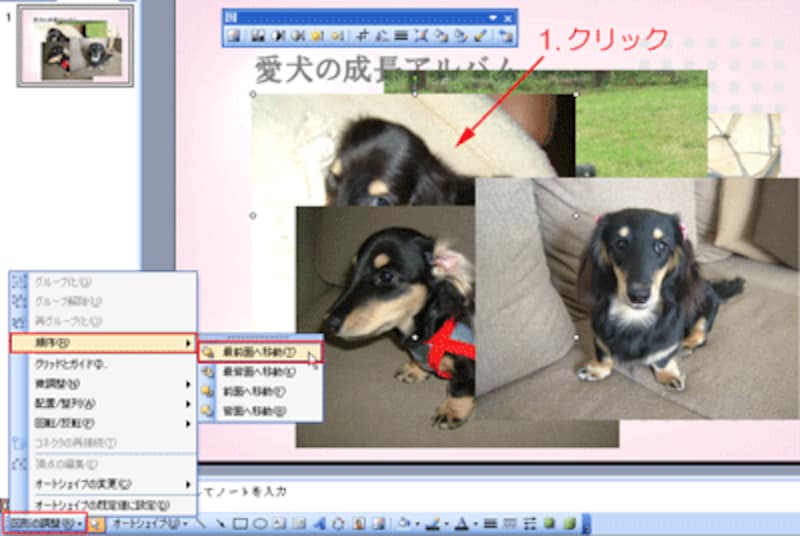Choose 最背面へ移動 in the submenu
This screenshot has height=536, width=800.
261,372
